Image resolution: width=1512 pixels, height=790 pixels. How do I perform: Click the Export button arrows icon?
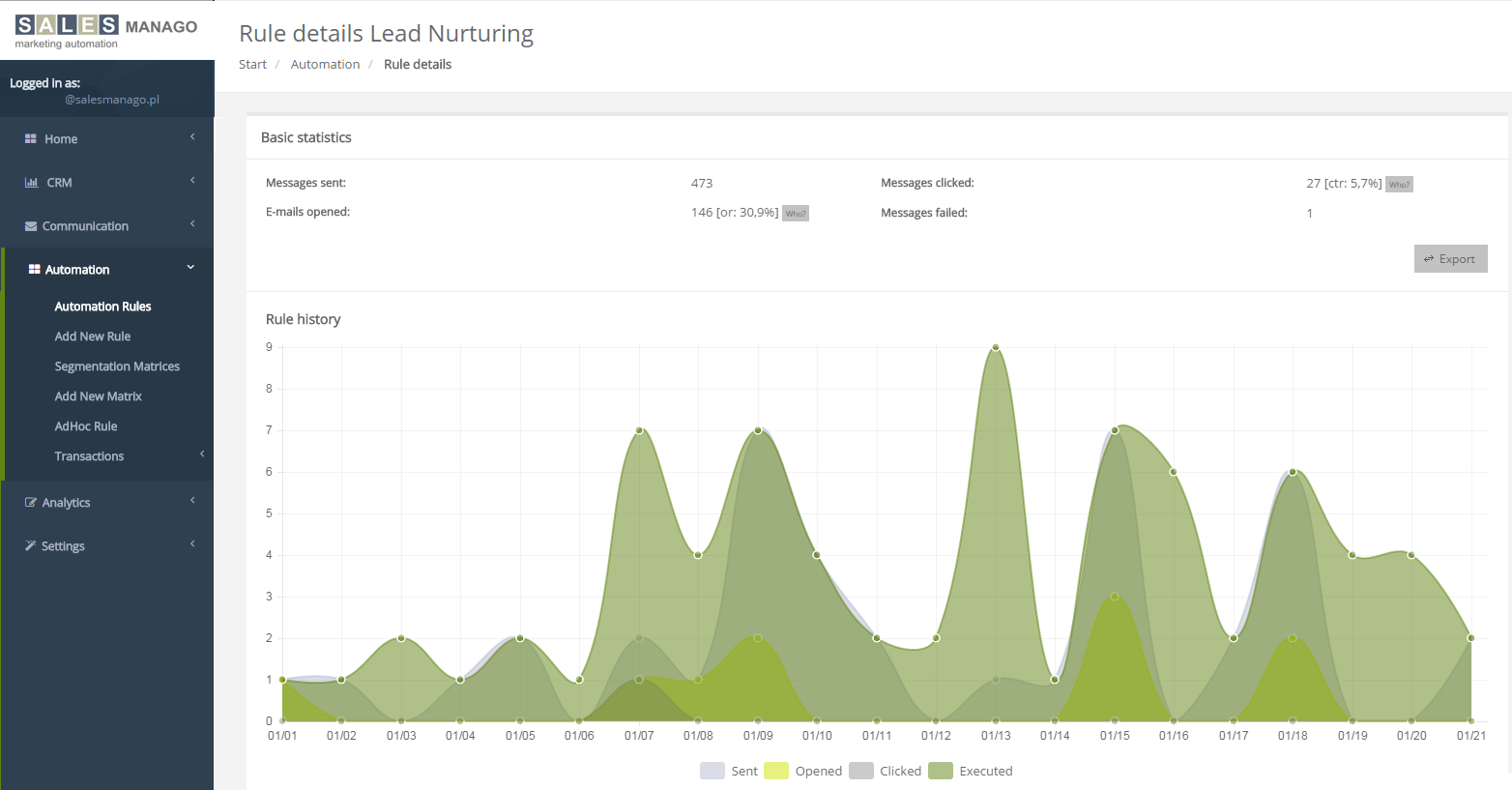pos(1429,259)
